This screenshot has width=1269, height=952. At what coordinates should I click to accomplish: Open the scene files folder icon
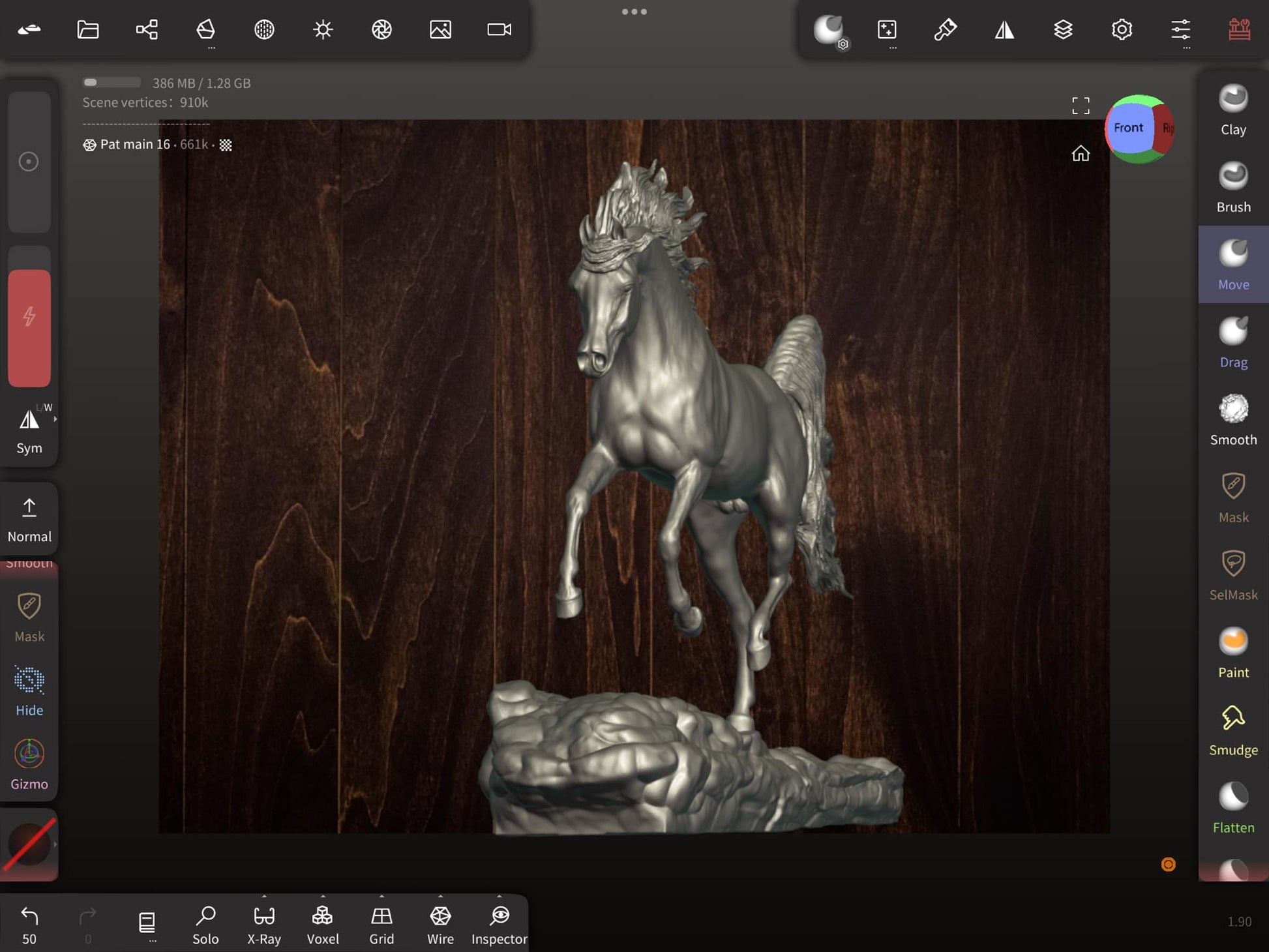tap(88, 29)
